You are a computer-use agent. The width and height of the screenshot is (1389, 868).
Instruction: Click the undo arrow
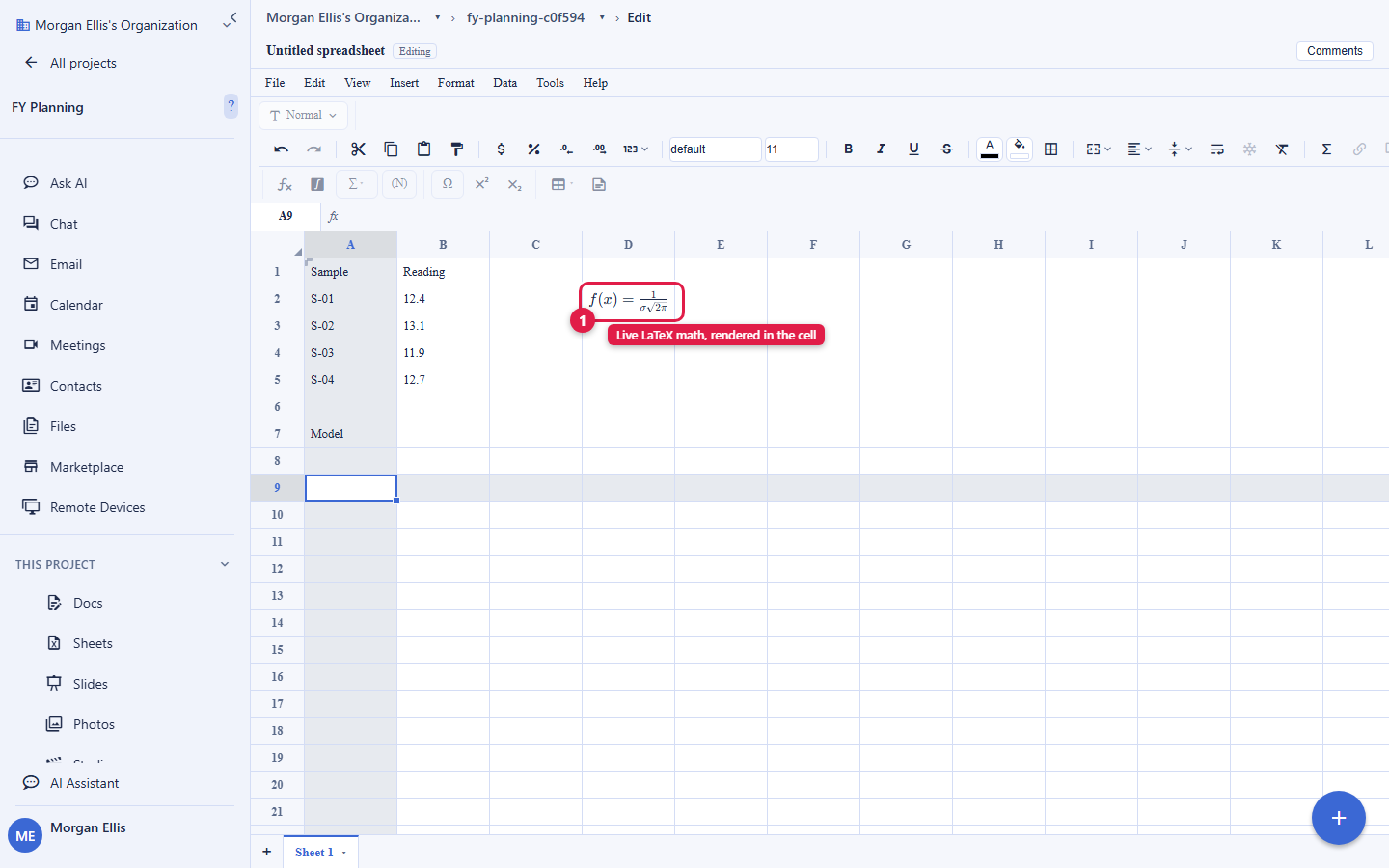tap(281, 149)
